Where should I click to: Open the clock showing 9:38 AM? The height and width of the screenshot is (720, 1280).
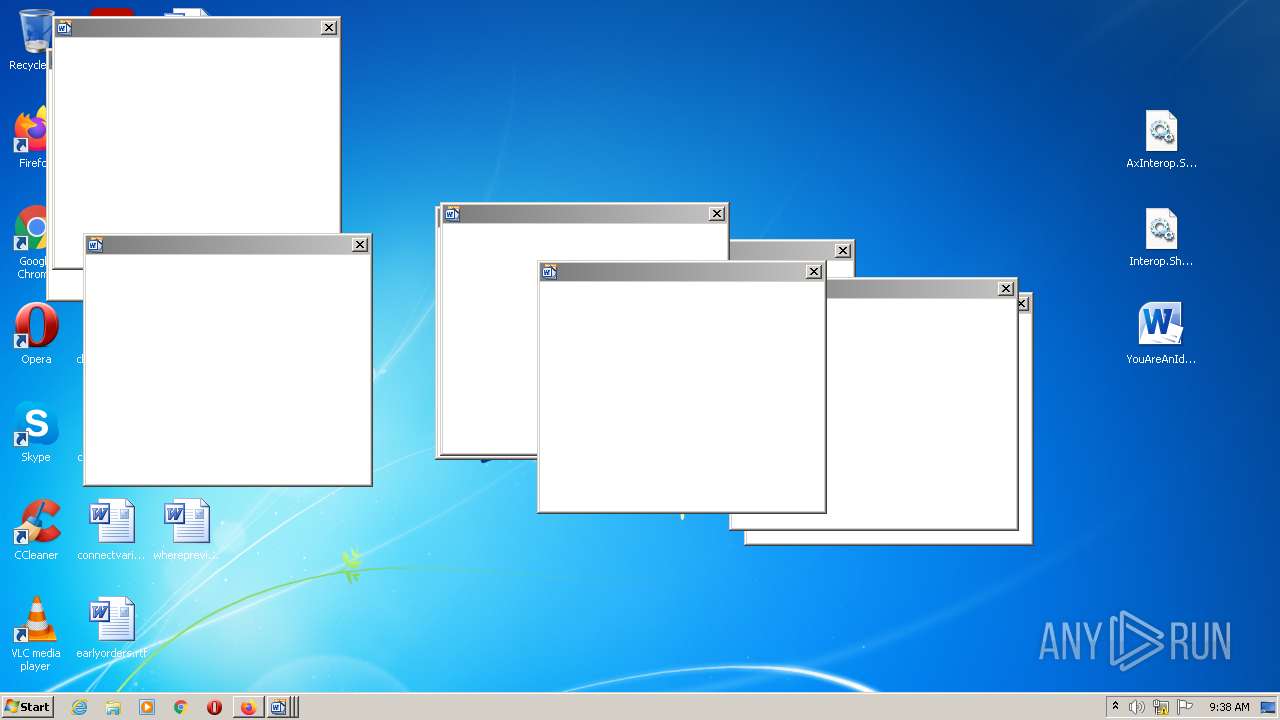tap(1229, 707)
